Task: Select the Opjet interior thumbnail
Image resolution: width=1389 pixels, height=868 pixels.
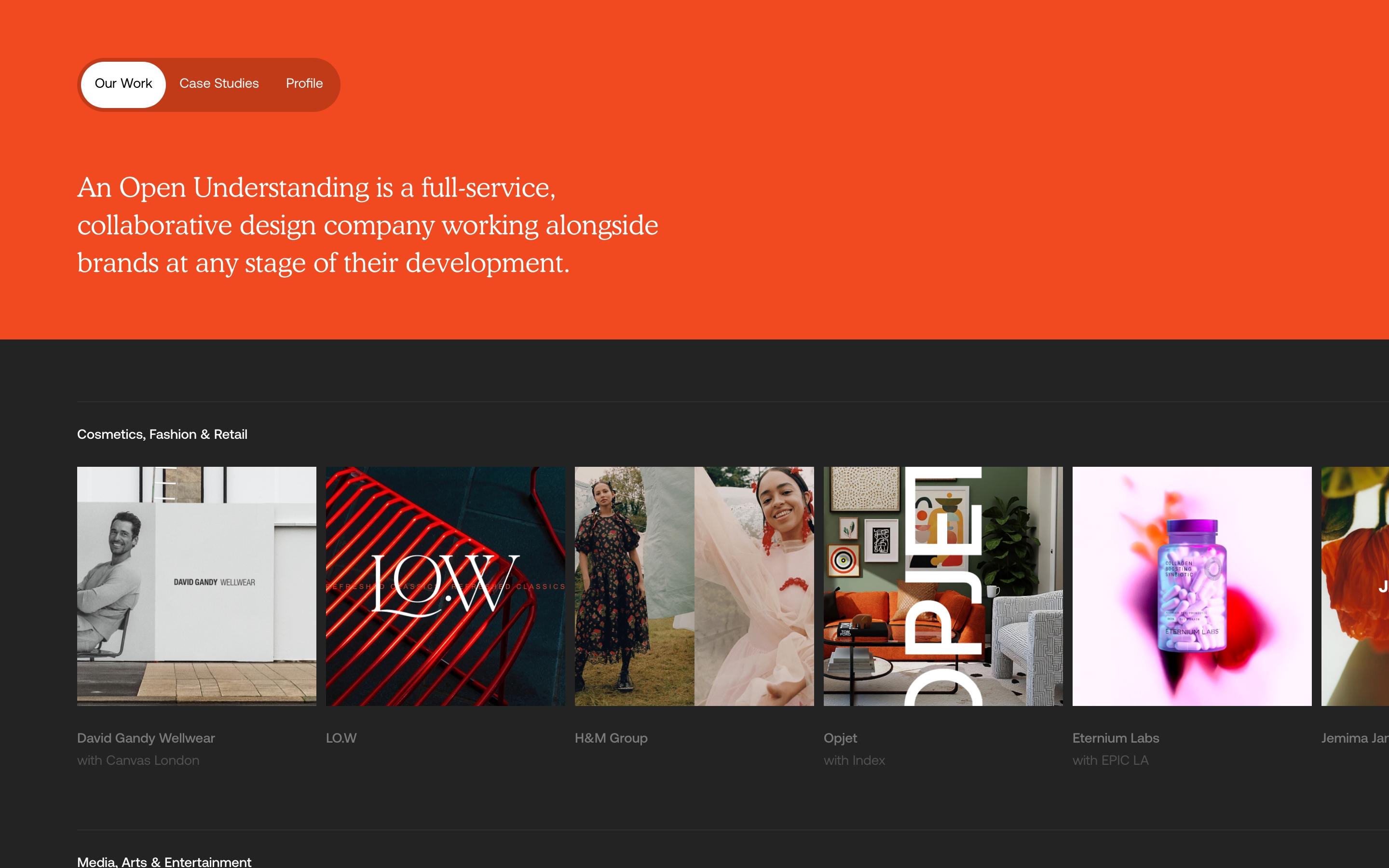Action: coord(942,585)
